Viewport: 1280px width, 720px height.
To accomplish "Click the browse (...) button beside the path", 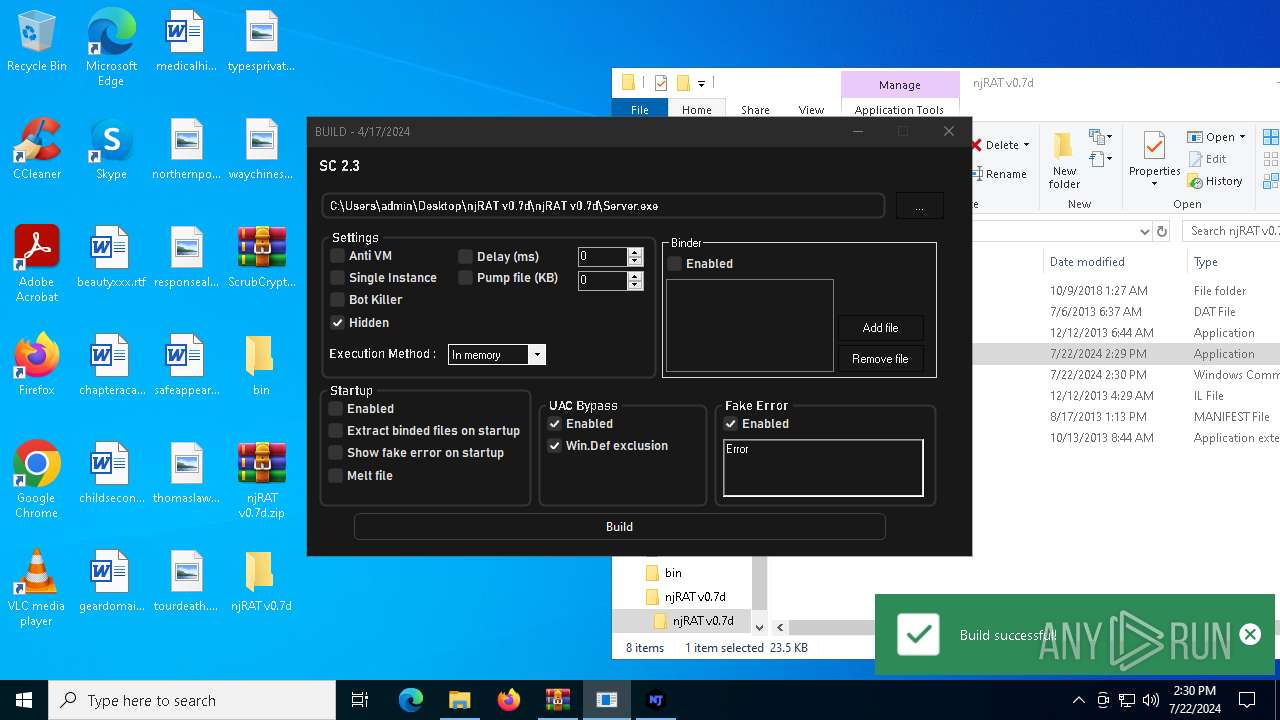I will click(x=919, y=206).
